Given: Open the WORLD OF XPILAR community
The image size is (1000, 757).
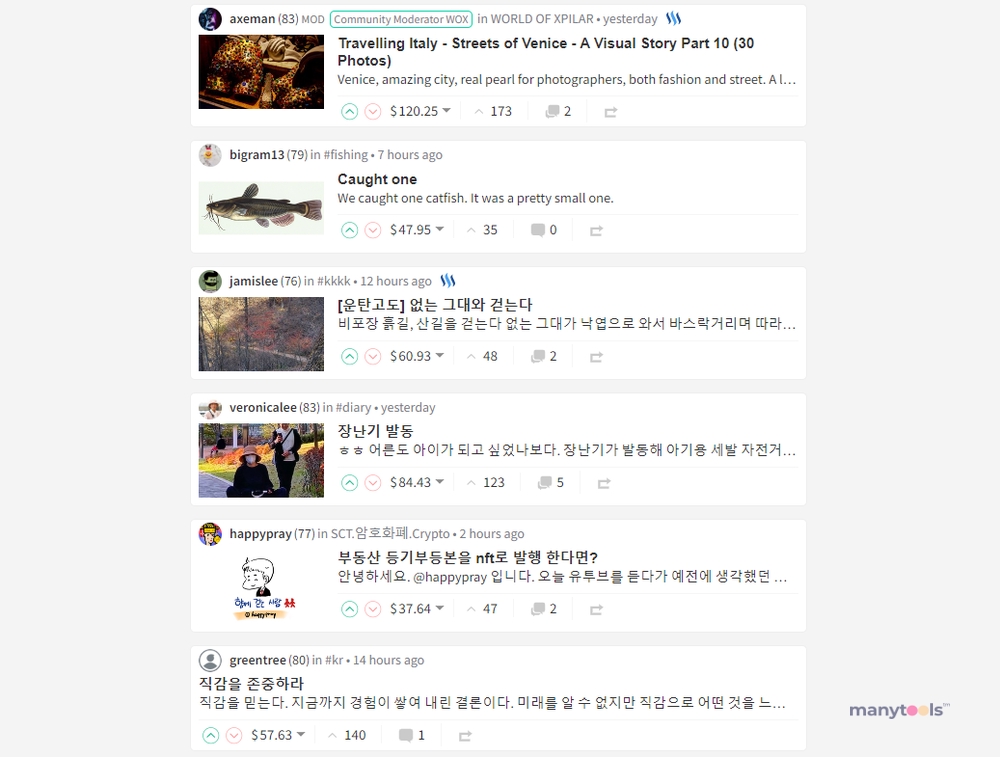Looking at the screenshot, I should pos(542,18).
